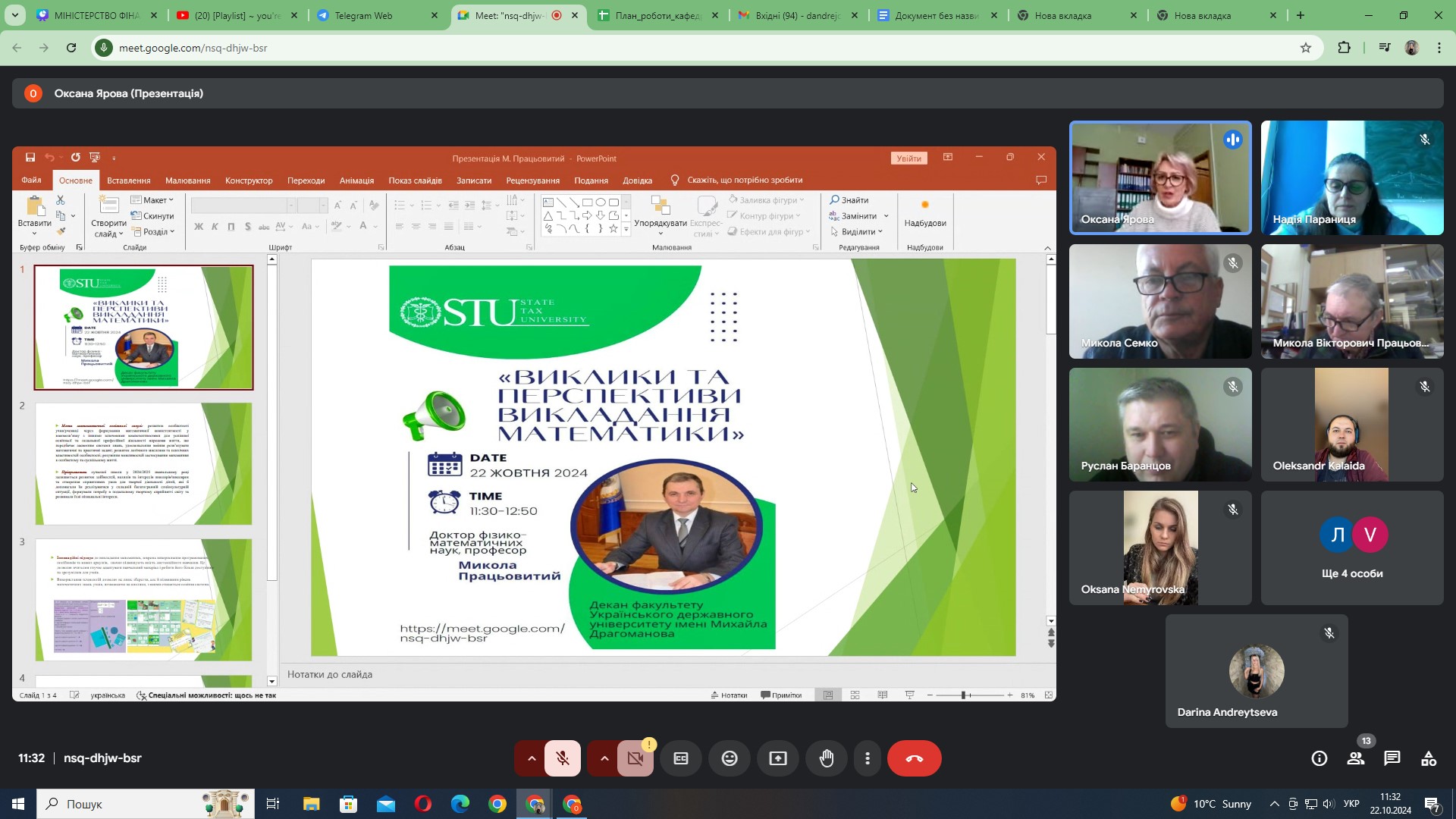Switch to reading view icon
This screenshot has height=819, width=1456.
click(882, 695)
